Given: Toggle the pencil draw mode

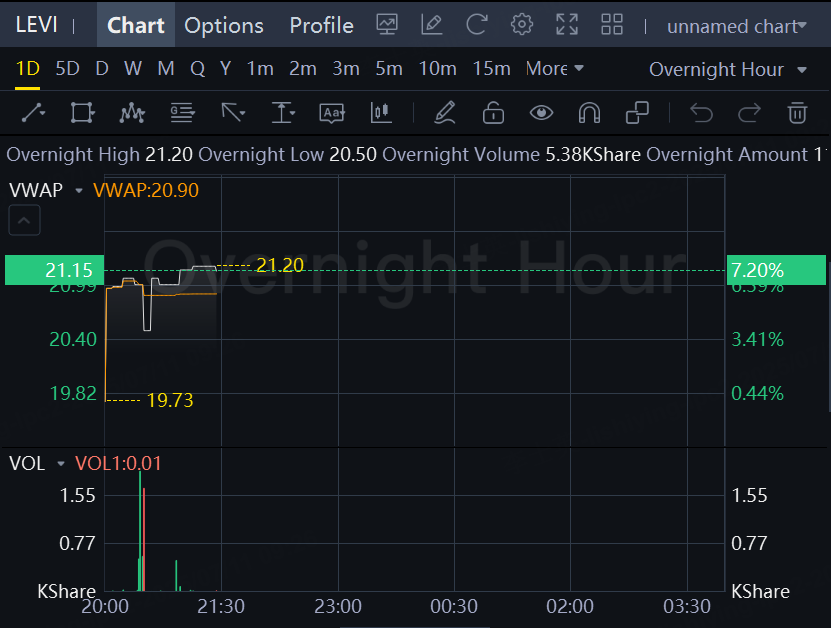Looking at the screenshot, I should [445, 113].
